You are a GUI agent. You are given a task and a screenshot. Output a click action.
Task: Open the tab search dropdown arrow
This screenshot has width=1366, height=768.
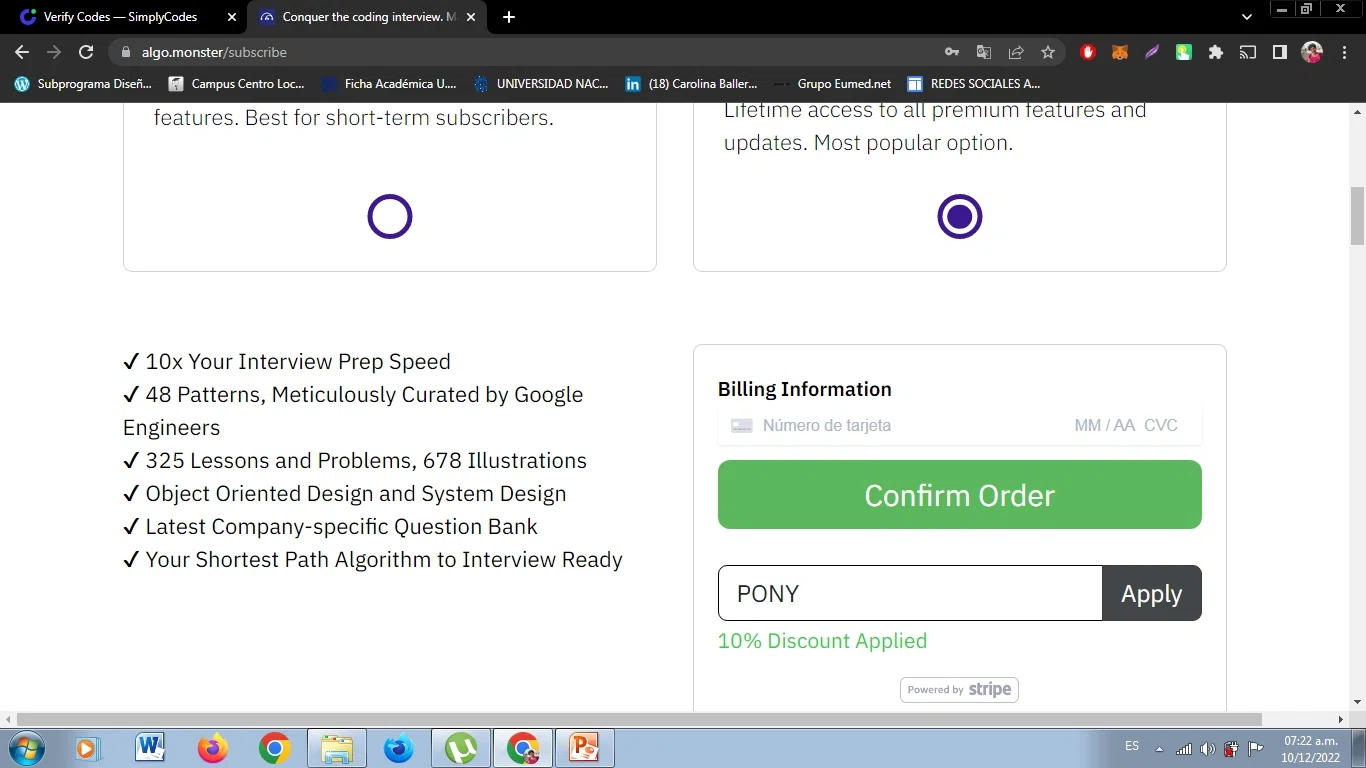click(x=1247, y=17)
